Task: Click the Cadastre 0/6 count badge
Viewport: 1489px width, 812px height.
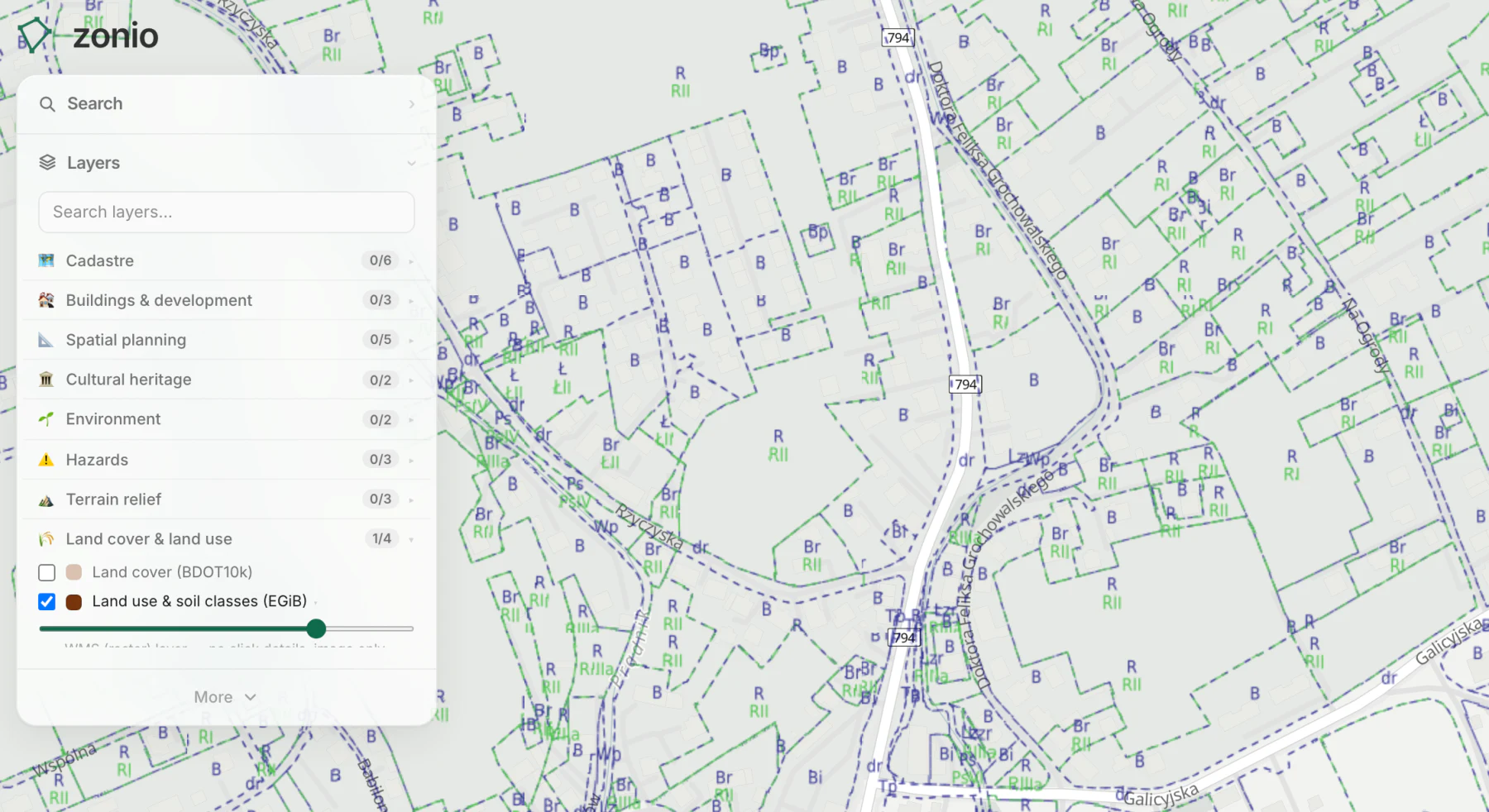Action: (x=381, y=260)
